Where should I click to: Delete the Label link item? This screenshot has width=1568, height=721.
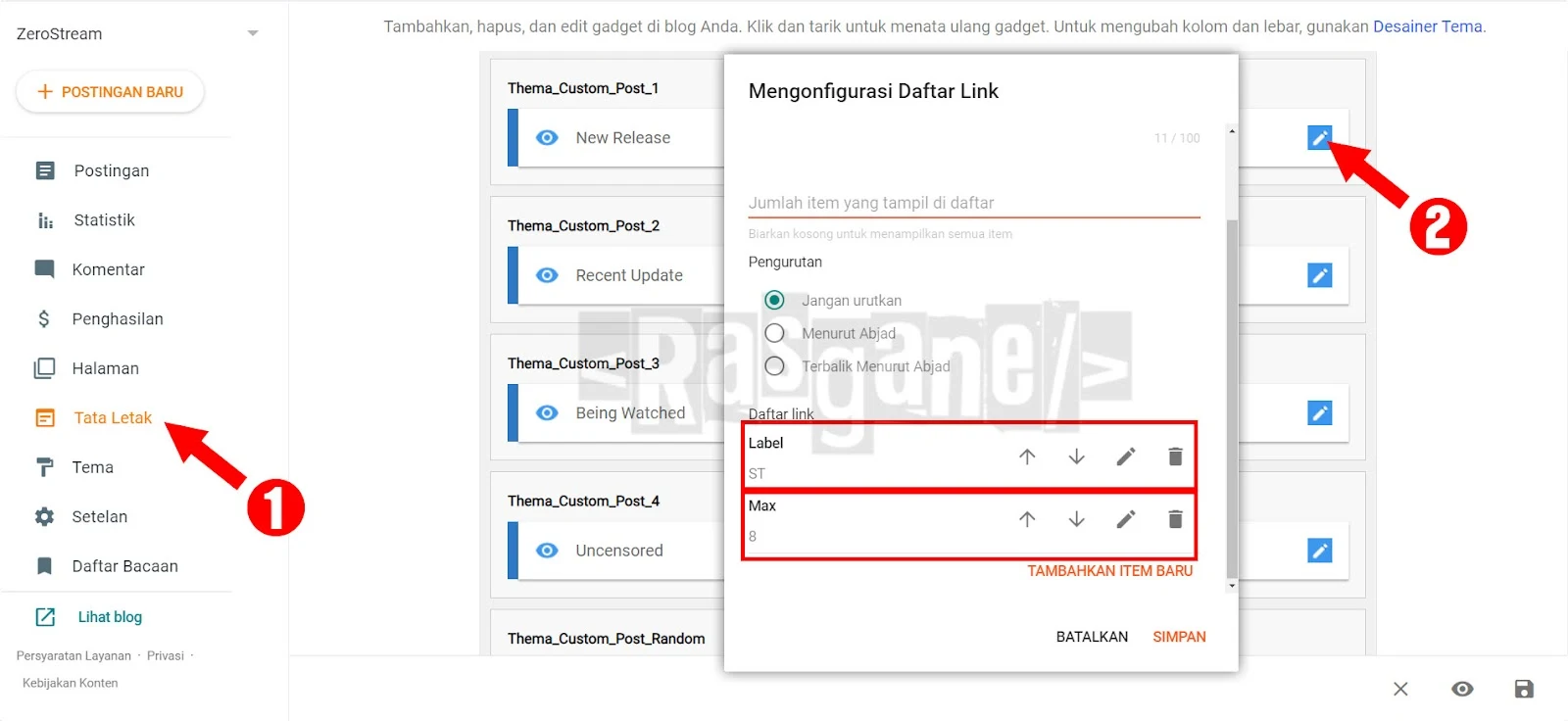pos(1175,457)
